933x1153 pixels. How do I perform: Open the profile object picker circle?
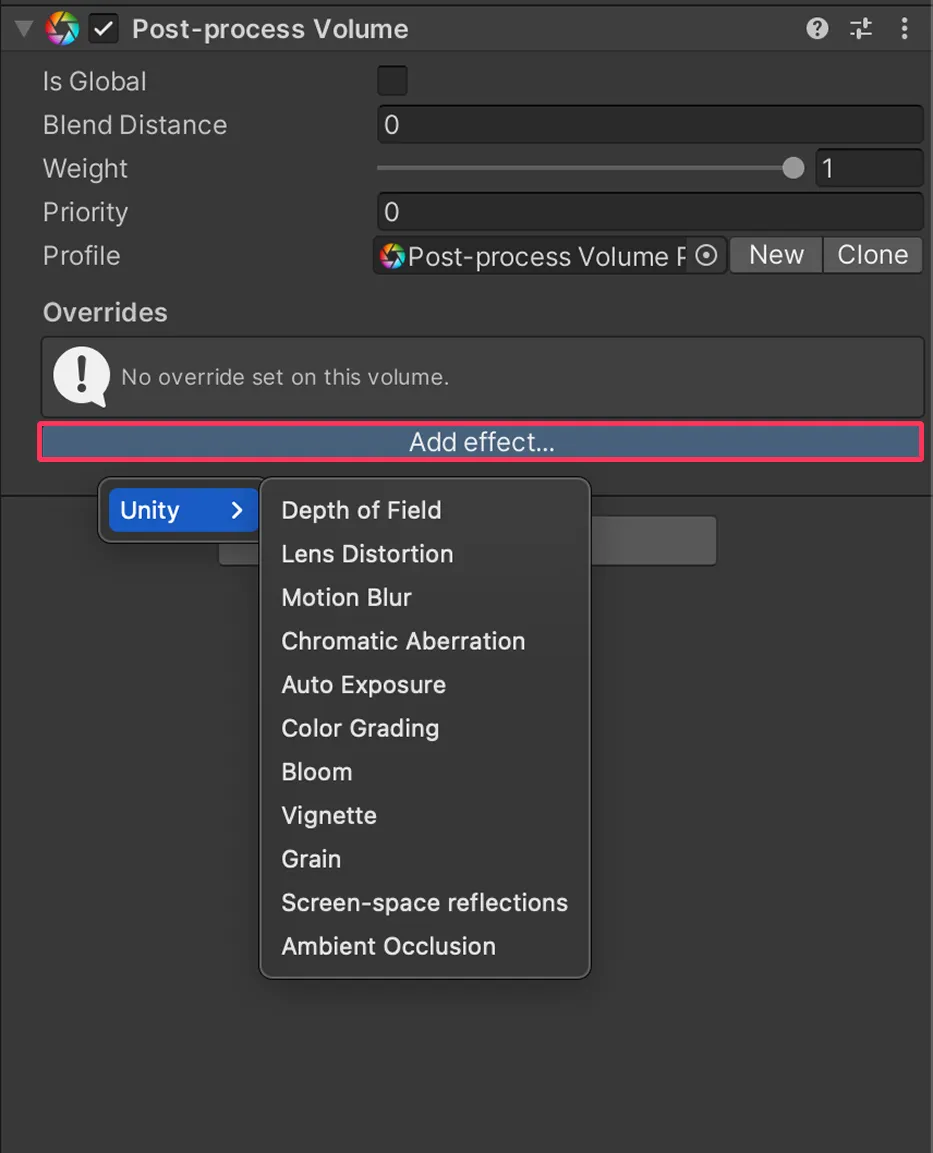click(x=706, y=255)
